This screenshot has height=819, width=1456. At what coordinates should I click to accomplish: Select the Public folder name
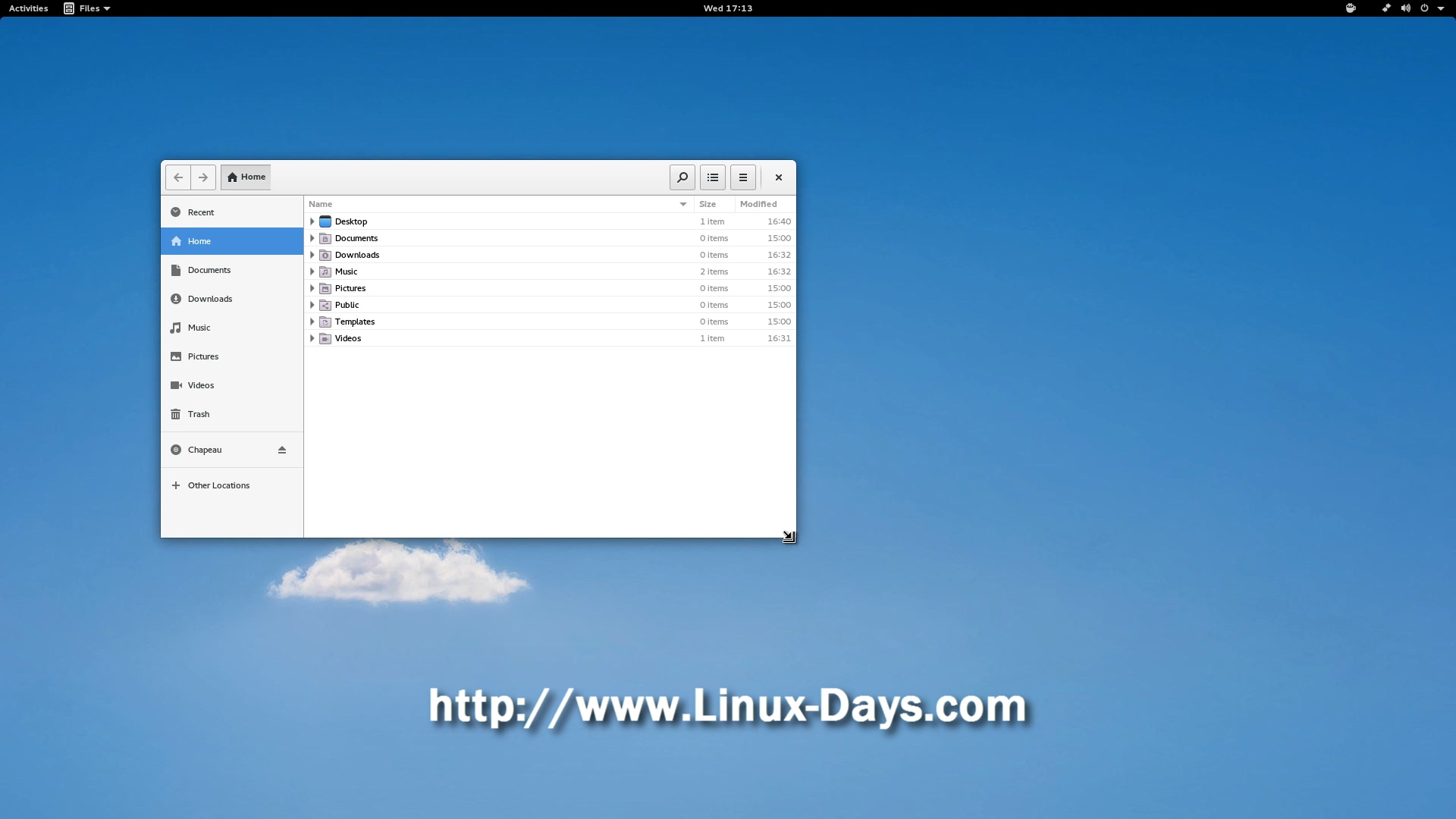[347, 305]
